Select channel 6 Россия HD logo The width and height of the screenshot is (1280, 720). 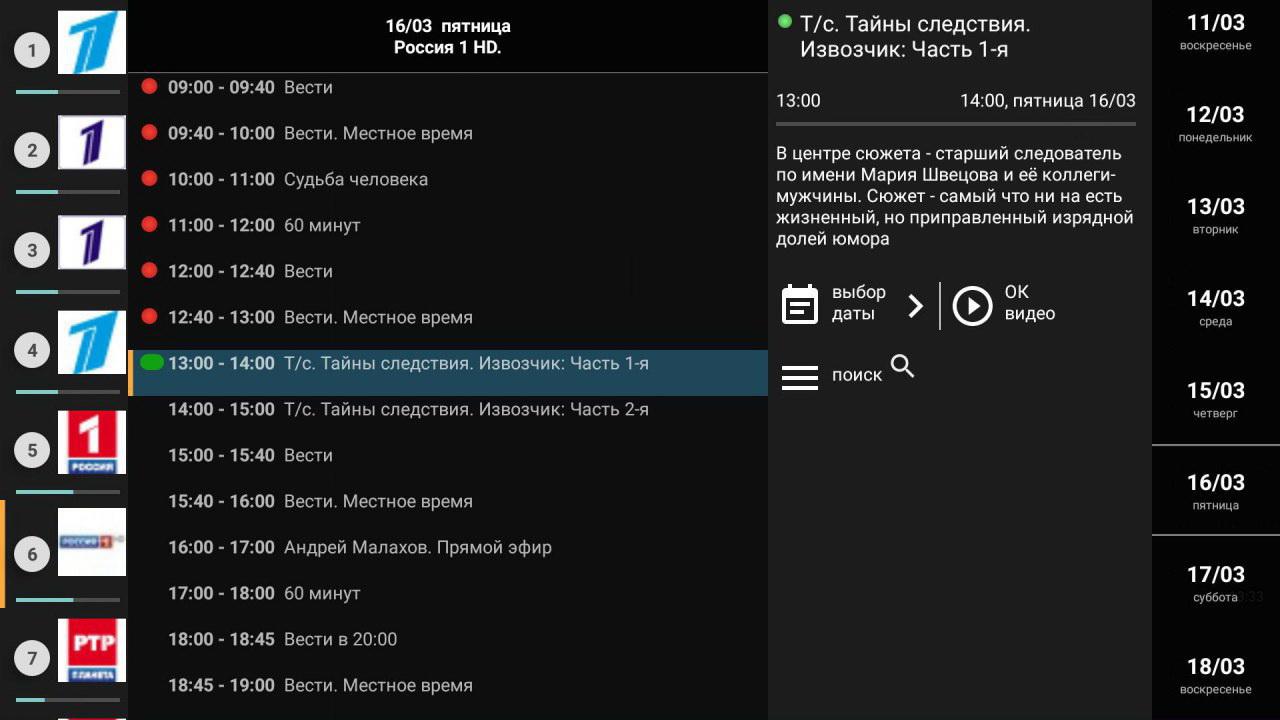tap(92, 542)
